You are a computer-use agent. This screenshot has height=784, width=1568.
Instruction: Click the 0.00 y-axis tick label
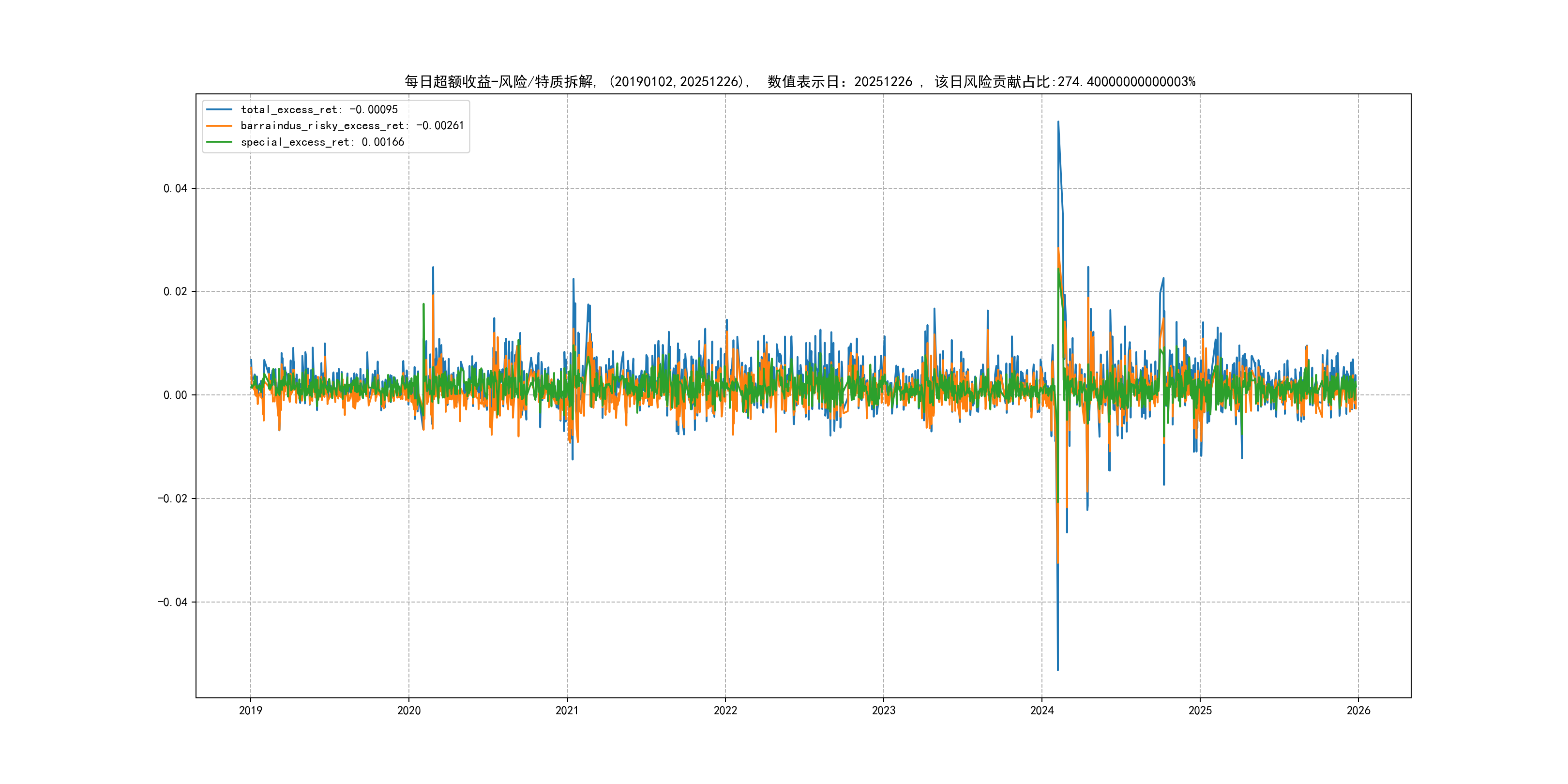[x=175, y=395]
